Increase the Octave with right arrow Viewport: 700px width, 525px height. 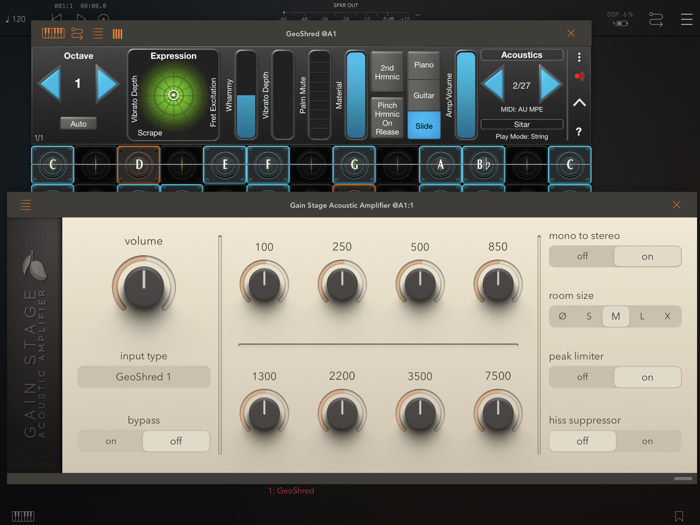coord(107,83)
